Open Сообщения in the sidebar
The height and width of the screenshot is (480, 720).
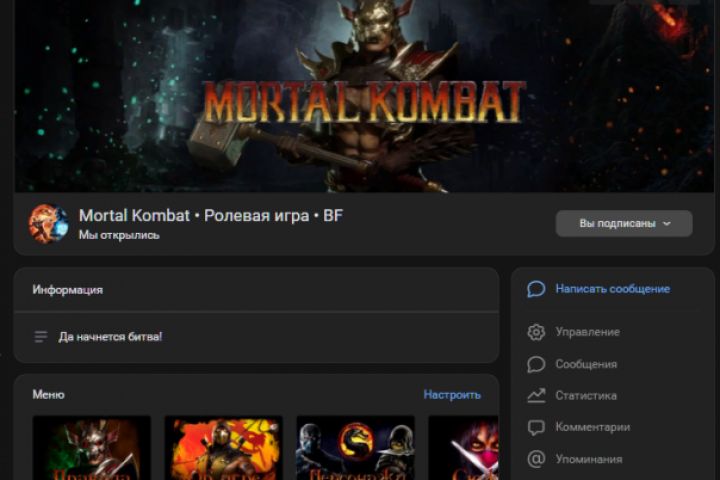586,364
